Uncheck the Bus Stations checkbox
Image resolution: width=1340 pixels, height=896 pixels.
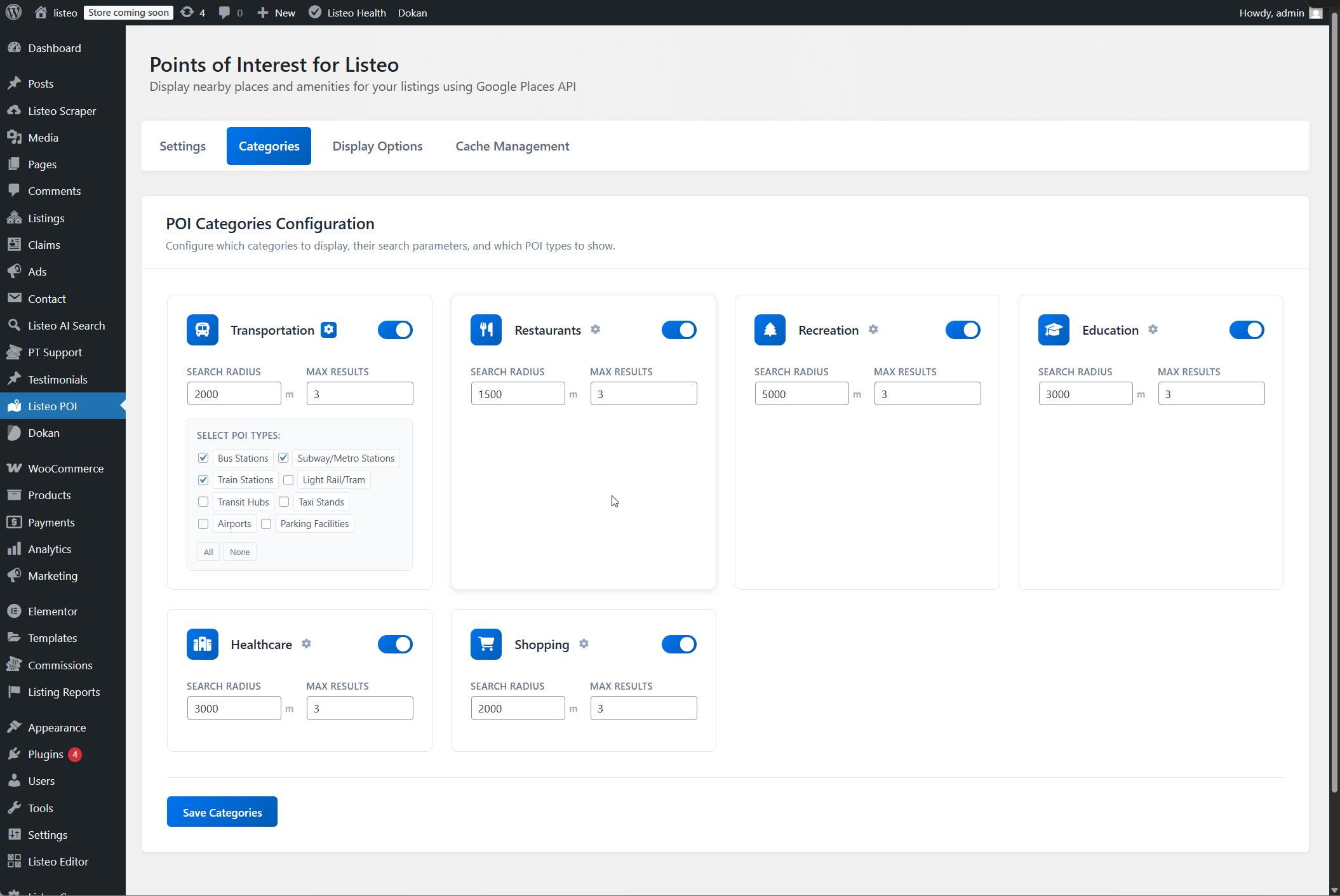203,458
